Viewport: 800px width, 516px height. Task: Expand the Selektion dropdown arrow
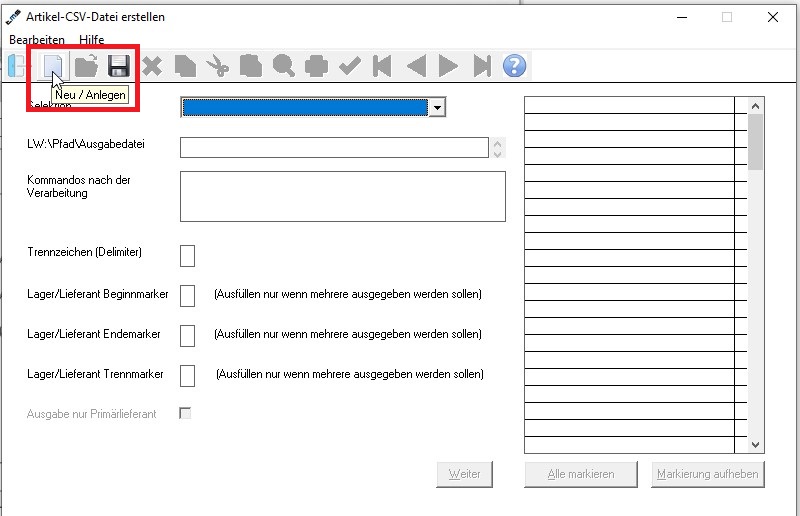(x=437, y=108)
